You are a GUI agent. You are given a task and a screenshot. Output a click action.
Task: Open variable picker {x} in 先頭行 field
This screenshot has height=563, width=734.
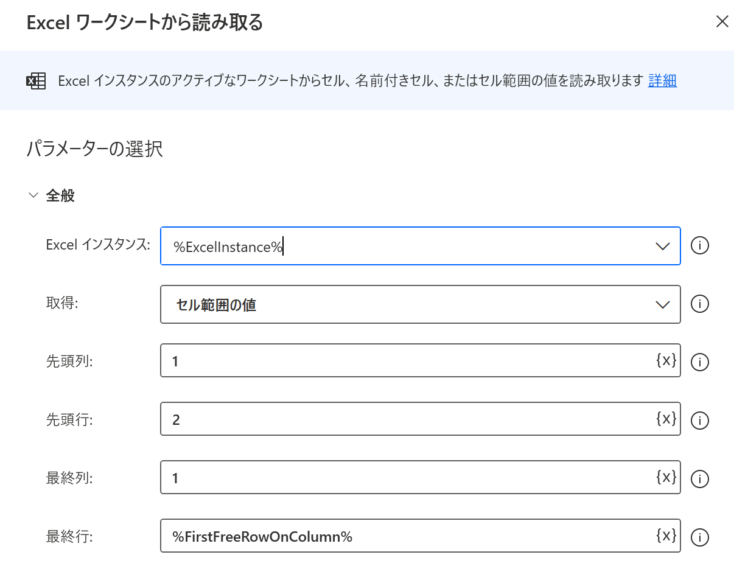click(666, 419)
